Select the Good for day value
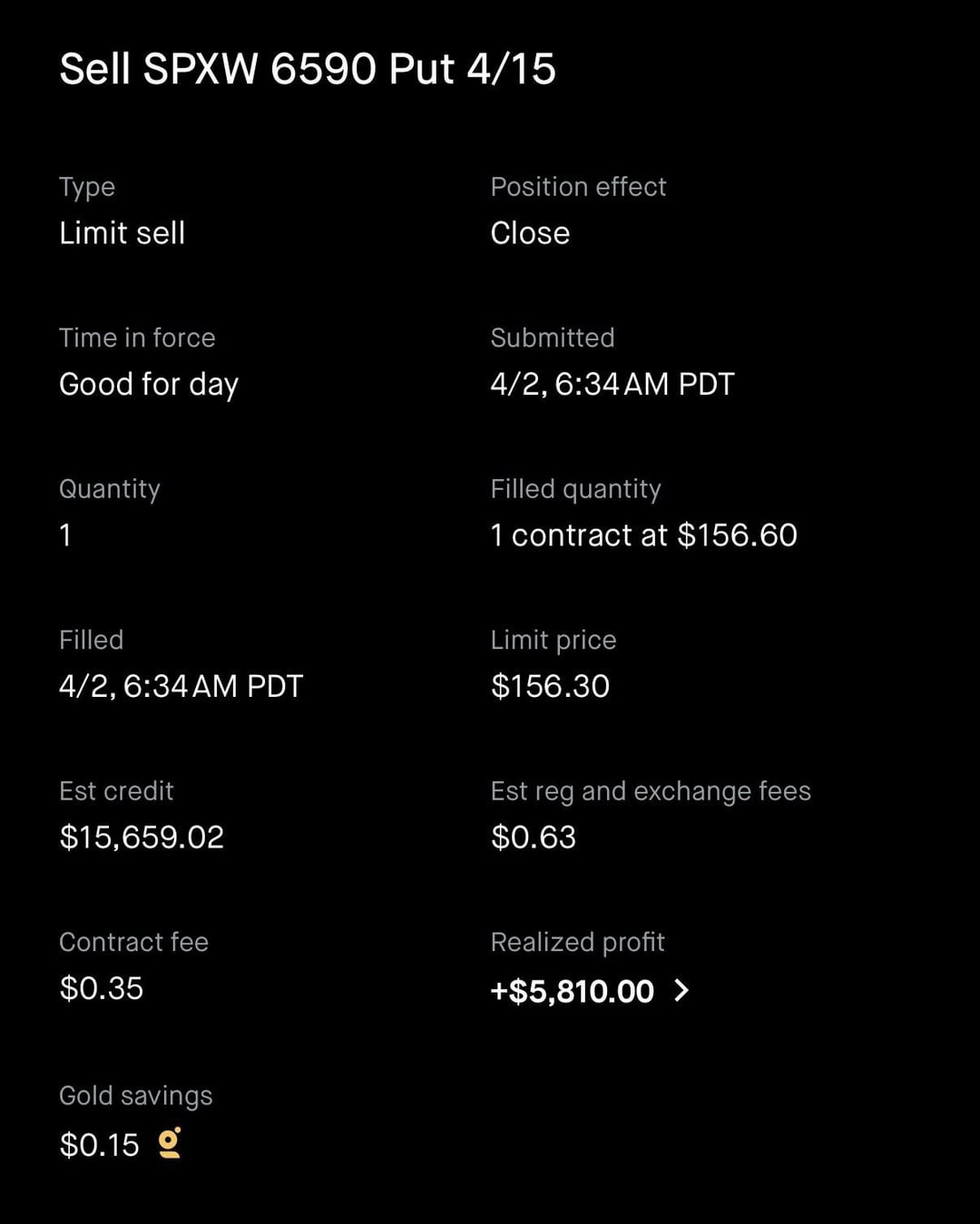Image resolution: width=980 pixels, height=1224 pixels. click(x=148, y=385)
